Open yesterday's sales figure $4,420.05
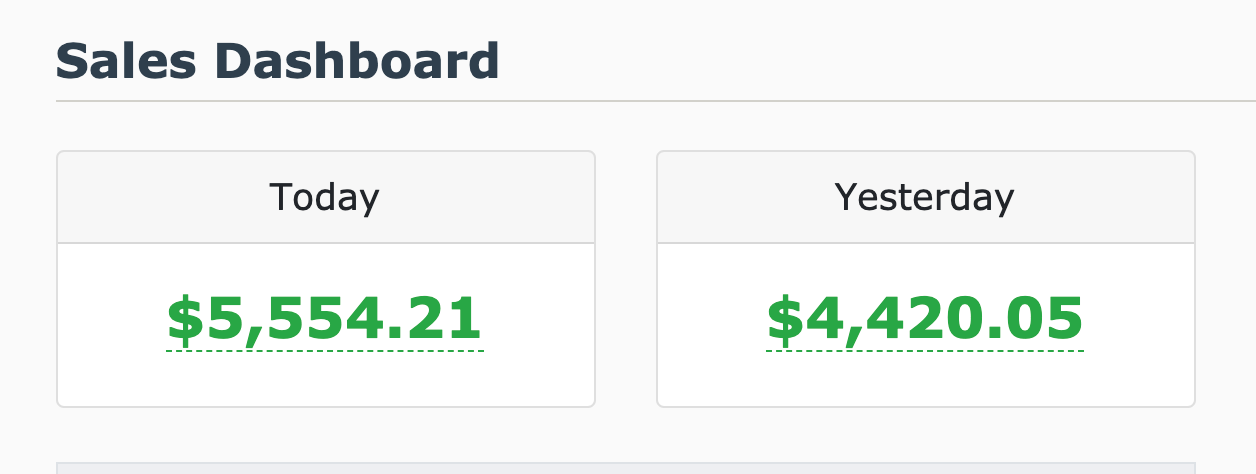Image resolution: width=1256 pixels, height=474 pixels. click(x=925, y=319)
